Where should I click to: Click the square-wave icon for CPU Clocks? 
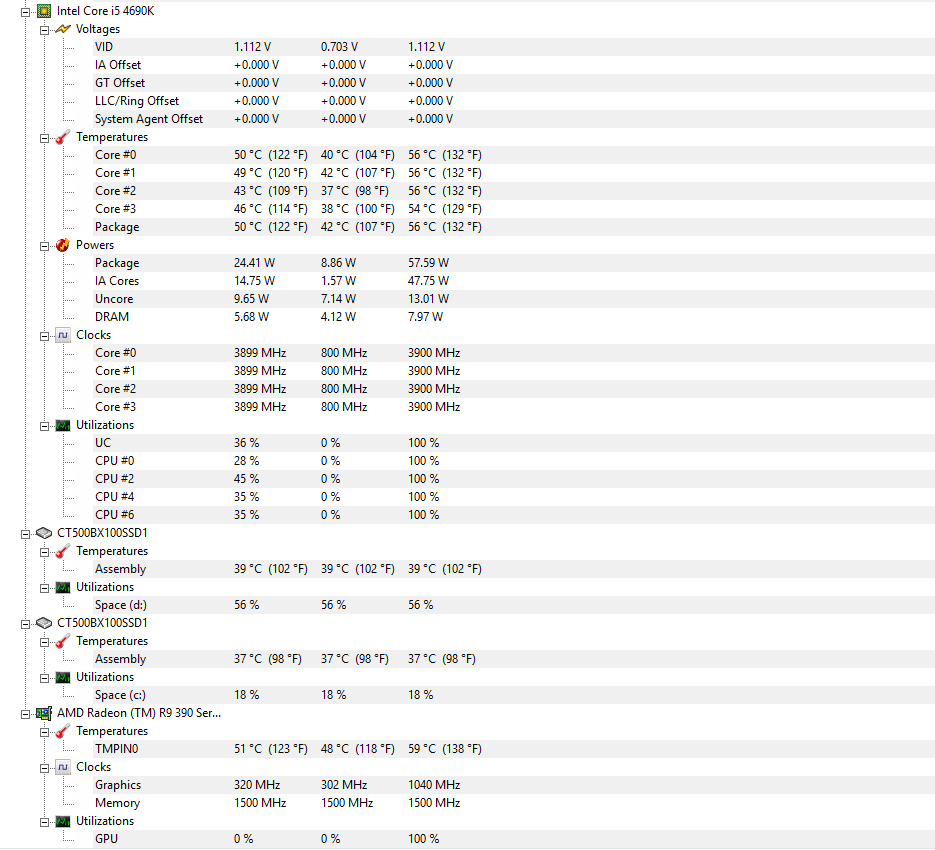pos(63,335)
